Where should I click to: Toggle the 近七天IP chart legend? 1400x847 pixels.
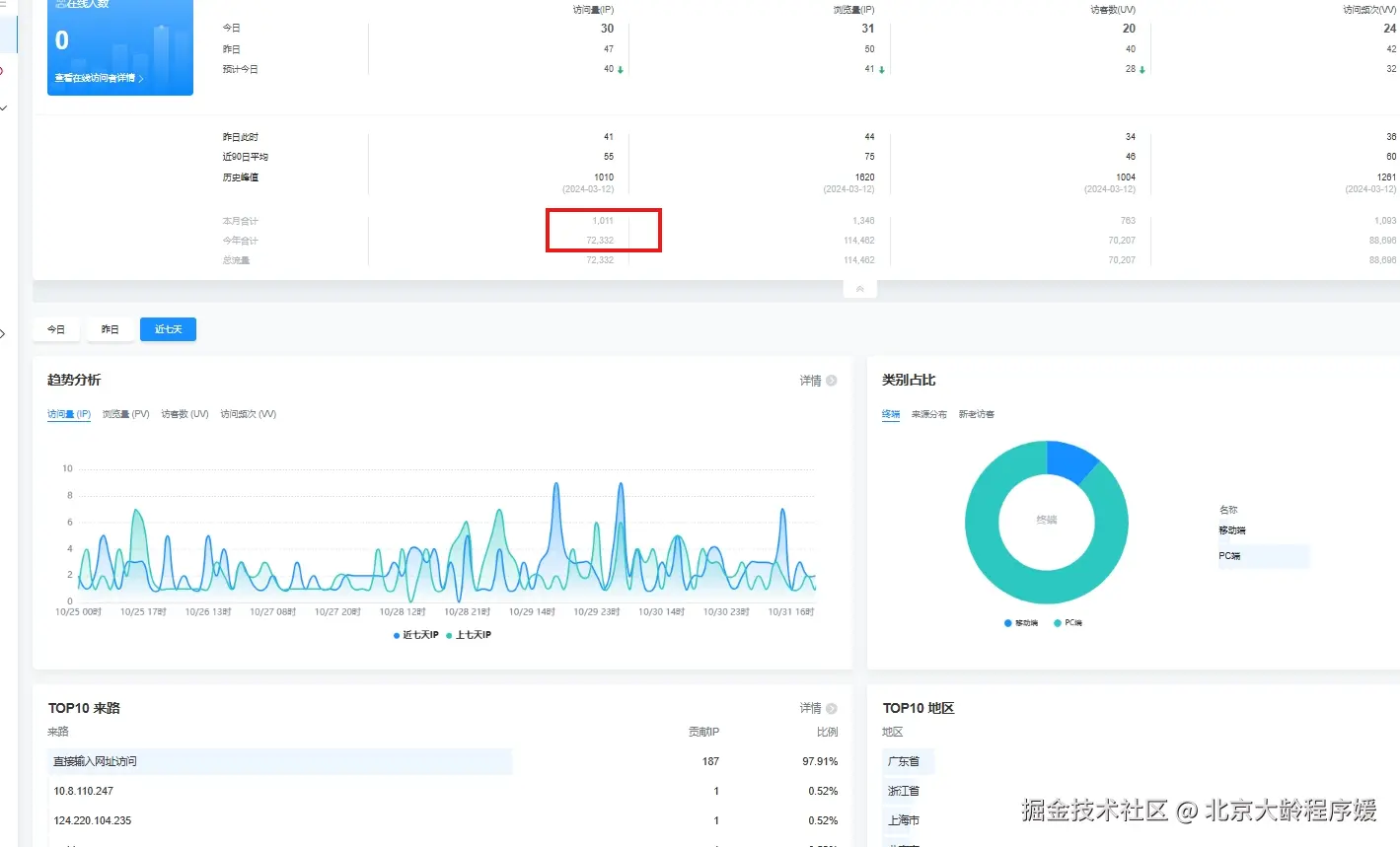click(x=414, y=635)
